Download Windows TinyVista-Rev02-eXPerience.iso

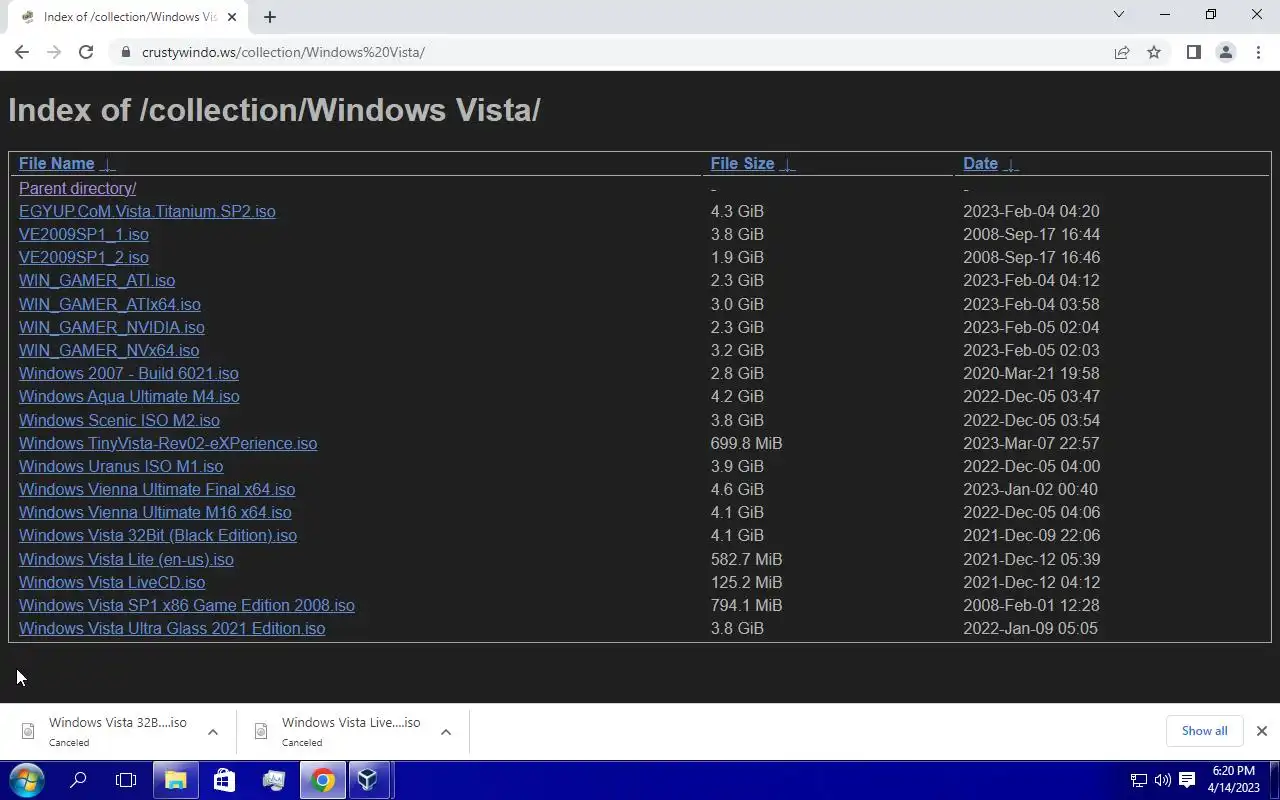point(168,443)
